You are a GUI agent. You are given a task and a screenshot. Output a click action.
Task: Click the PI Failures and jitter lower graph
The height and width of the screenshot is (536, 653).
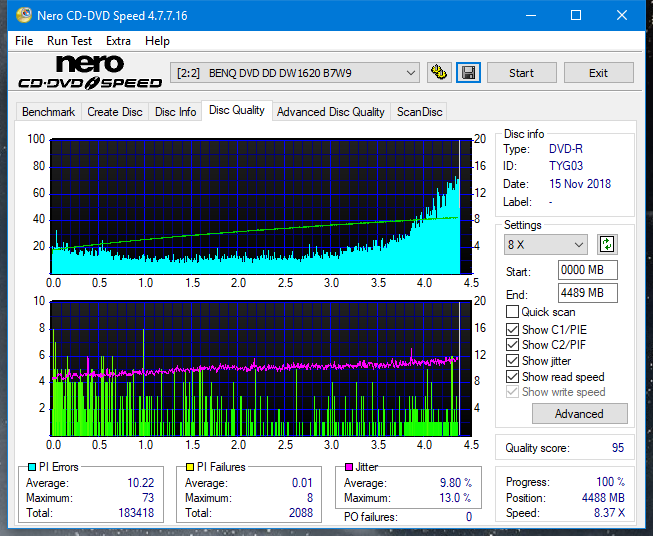261,369
